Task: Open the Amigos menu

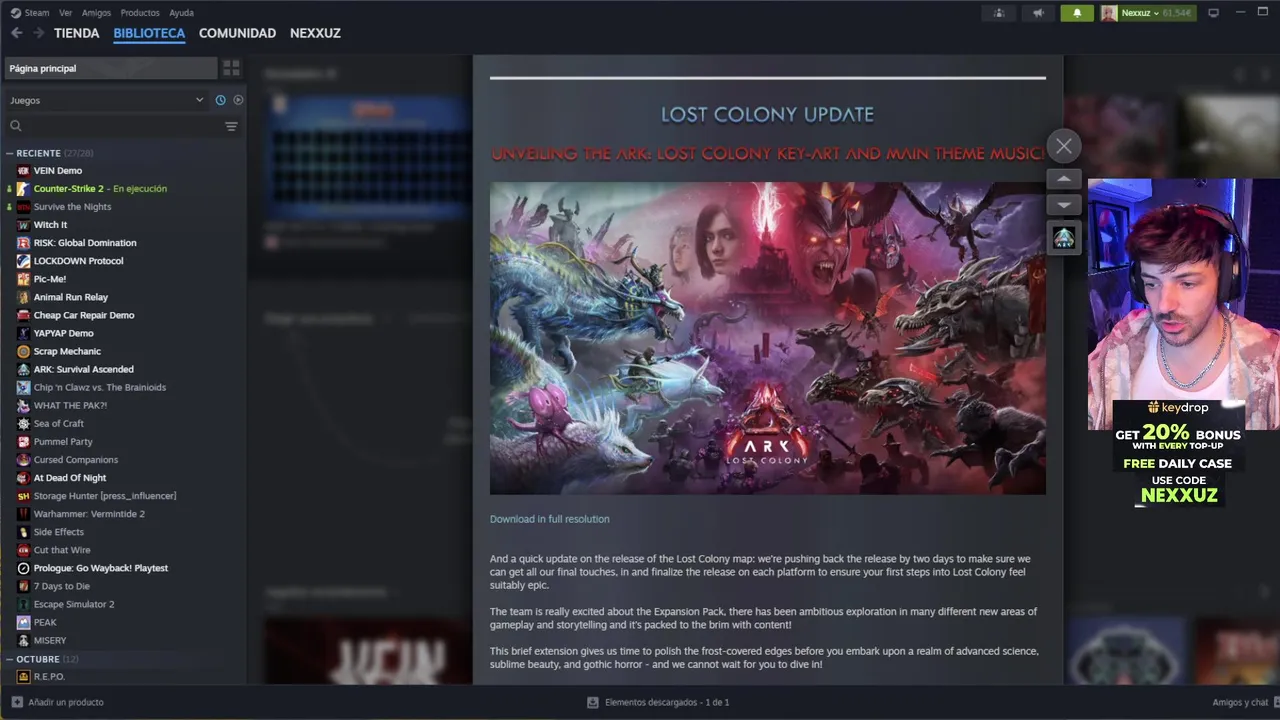Action: pyautogui.click(x=96, y=13)
